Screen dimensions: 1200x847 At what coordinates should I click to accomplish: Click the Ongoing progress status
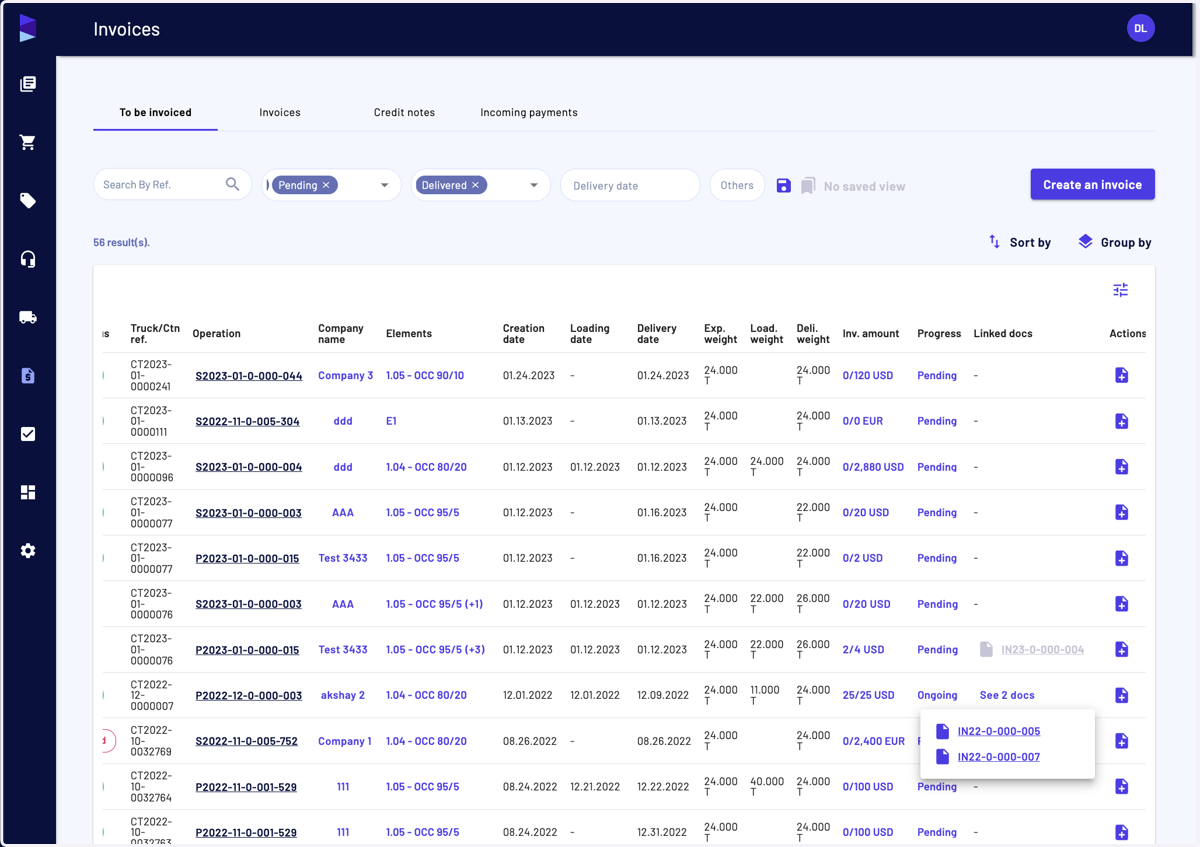[937, 695]
